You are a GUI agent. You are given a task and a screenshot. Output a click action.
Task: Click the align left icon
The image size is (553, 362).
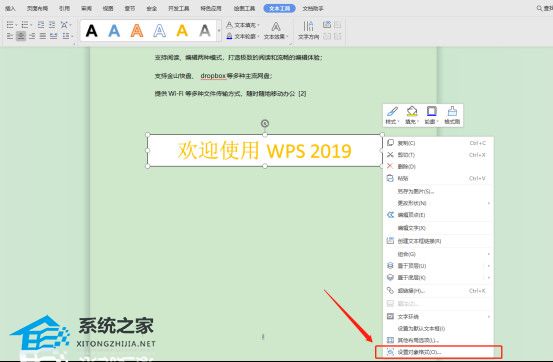tap(10, 36)
